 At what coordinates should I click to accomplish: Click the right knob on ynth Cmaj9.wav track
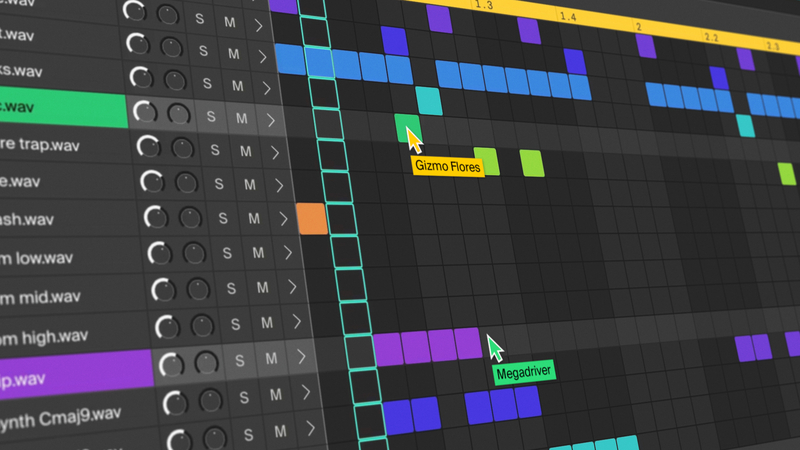tap(211, 401)
